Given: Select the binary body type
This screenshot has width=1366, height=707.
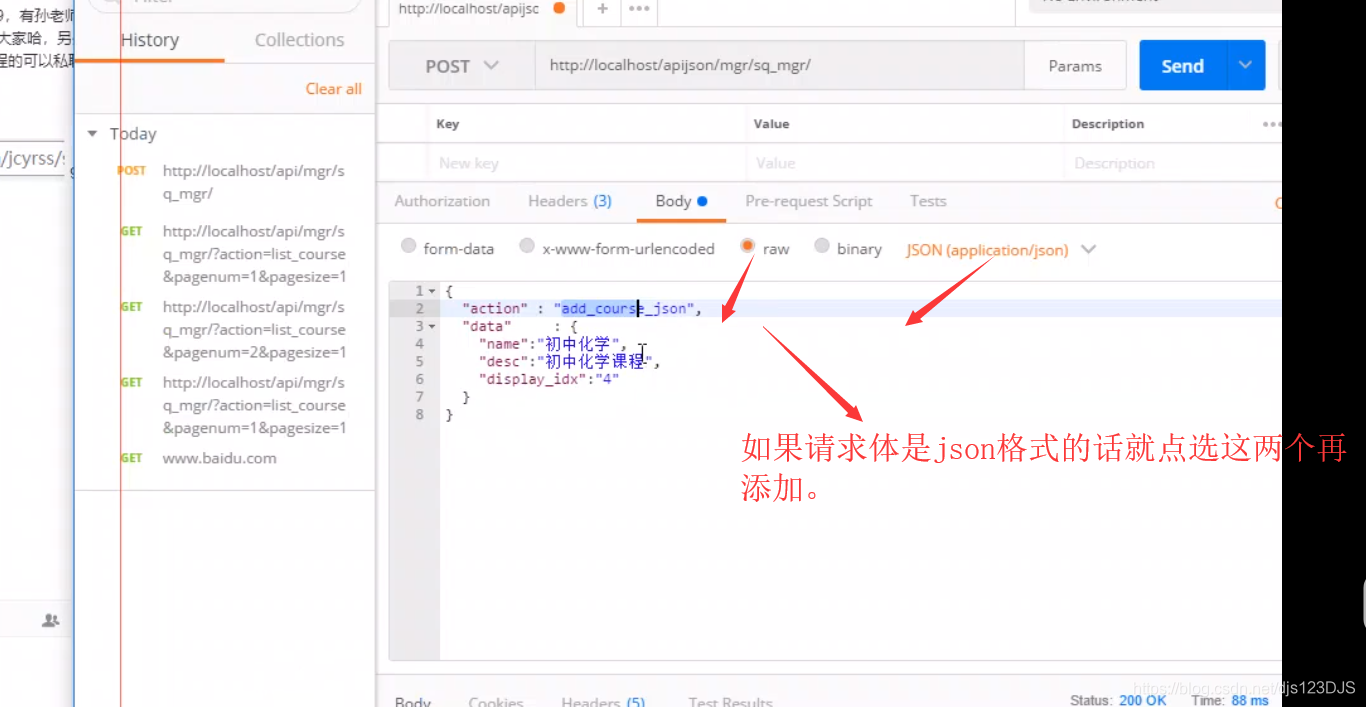Looking at the screenshot, I should [822, 246].
